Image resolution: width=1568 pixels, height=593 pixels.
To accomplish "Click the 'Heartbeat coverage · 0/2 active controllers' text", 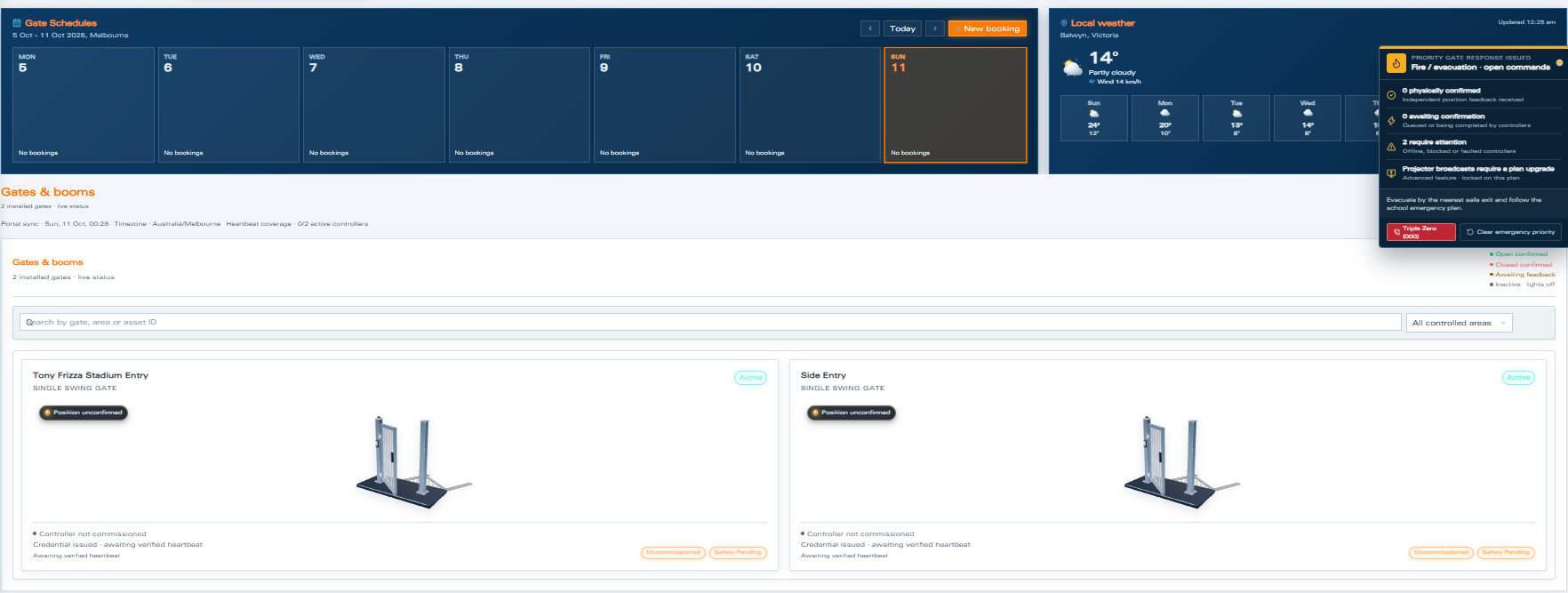I will click(297, 224).
